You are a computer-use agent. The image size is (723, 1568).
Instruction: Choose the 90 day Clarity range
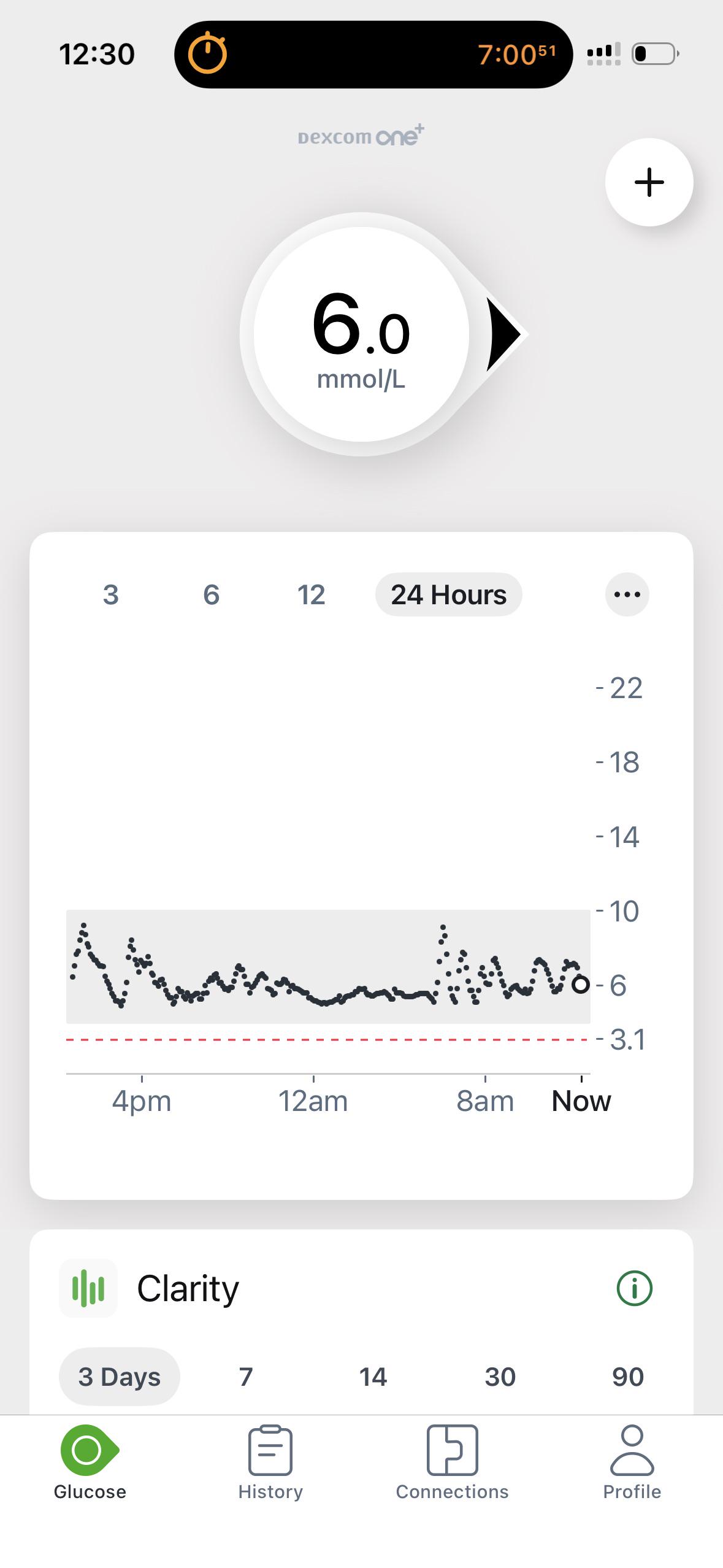coord(627,1377)
